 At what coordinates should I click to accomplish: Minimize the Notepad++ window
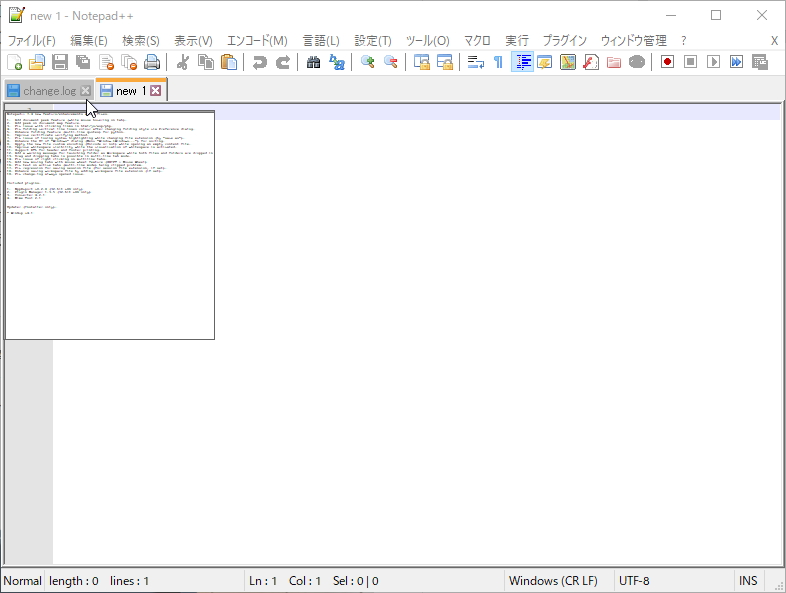(671, 16)
